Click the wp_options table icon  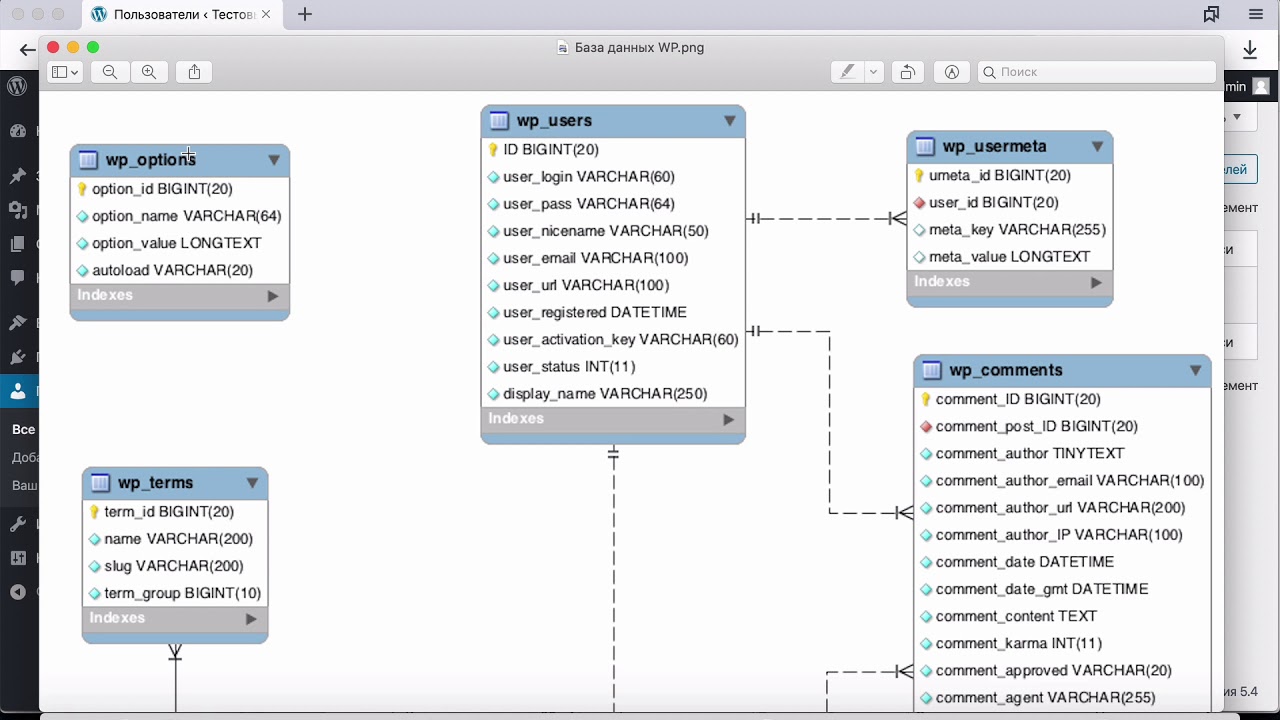(x=88, y=160)
